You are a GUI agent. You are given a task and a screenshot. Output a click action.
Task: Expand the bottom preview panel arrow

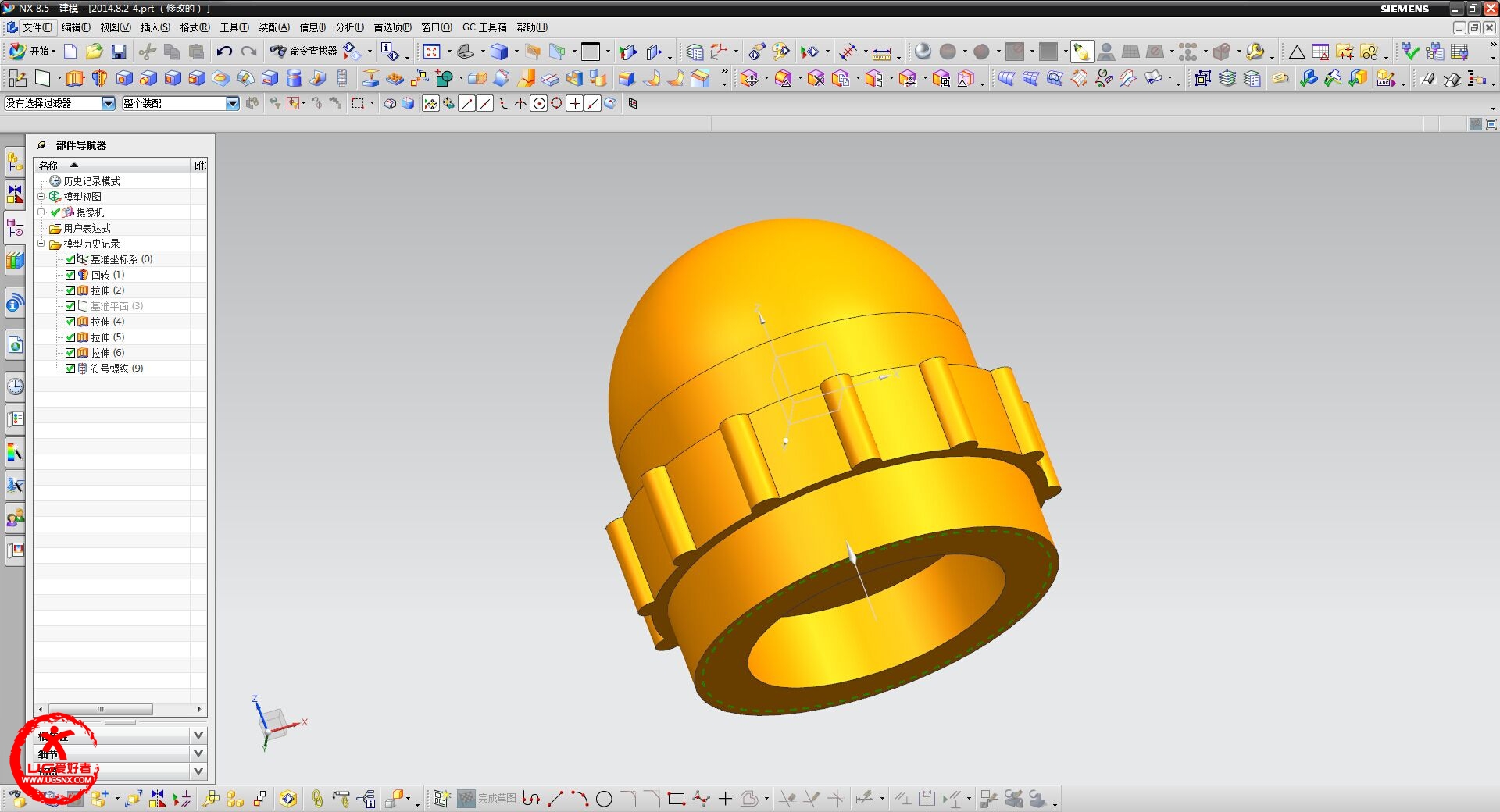pos(198,771)
